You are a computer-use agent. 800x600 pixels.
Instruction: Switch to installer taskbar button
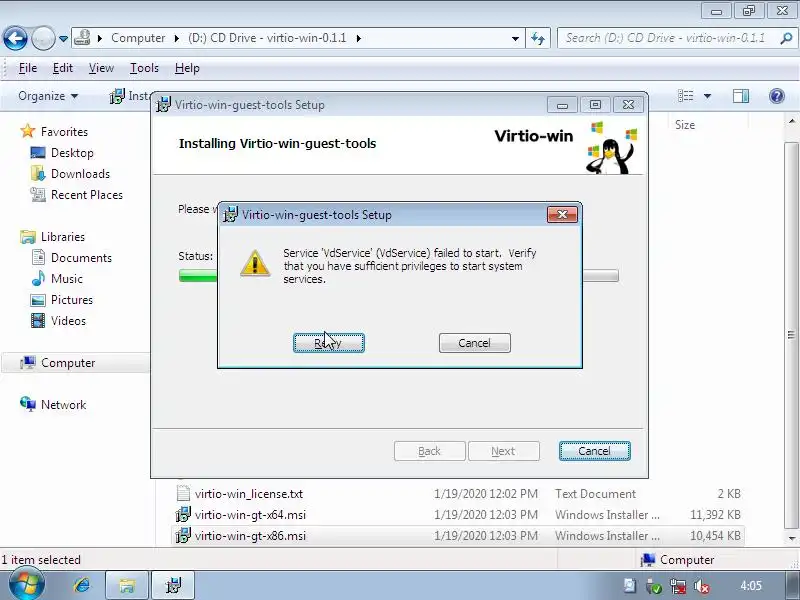tap(173, 585)
